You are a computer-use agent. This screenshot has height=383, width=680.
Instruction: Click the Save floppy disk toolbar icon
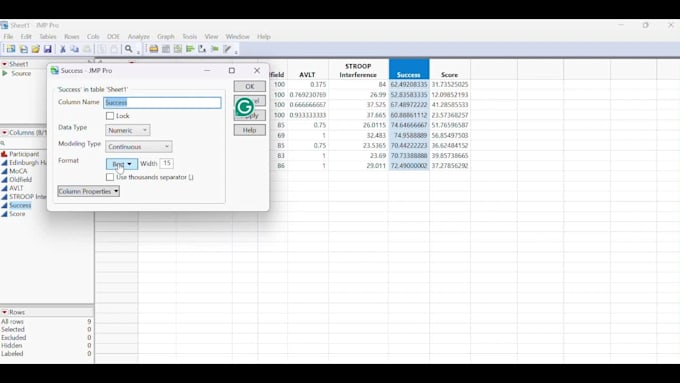coord(48,49)
